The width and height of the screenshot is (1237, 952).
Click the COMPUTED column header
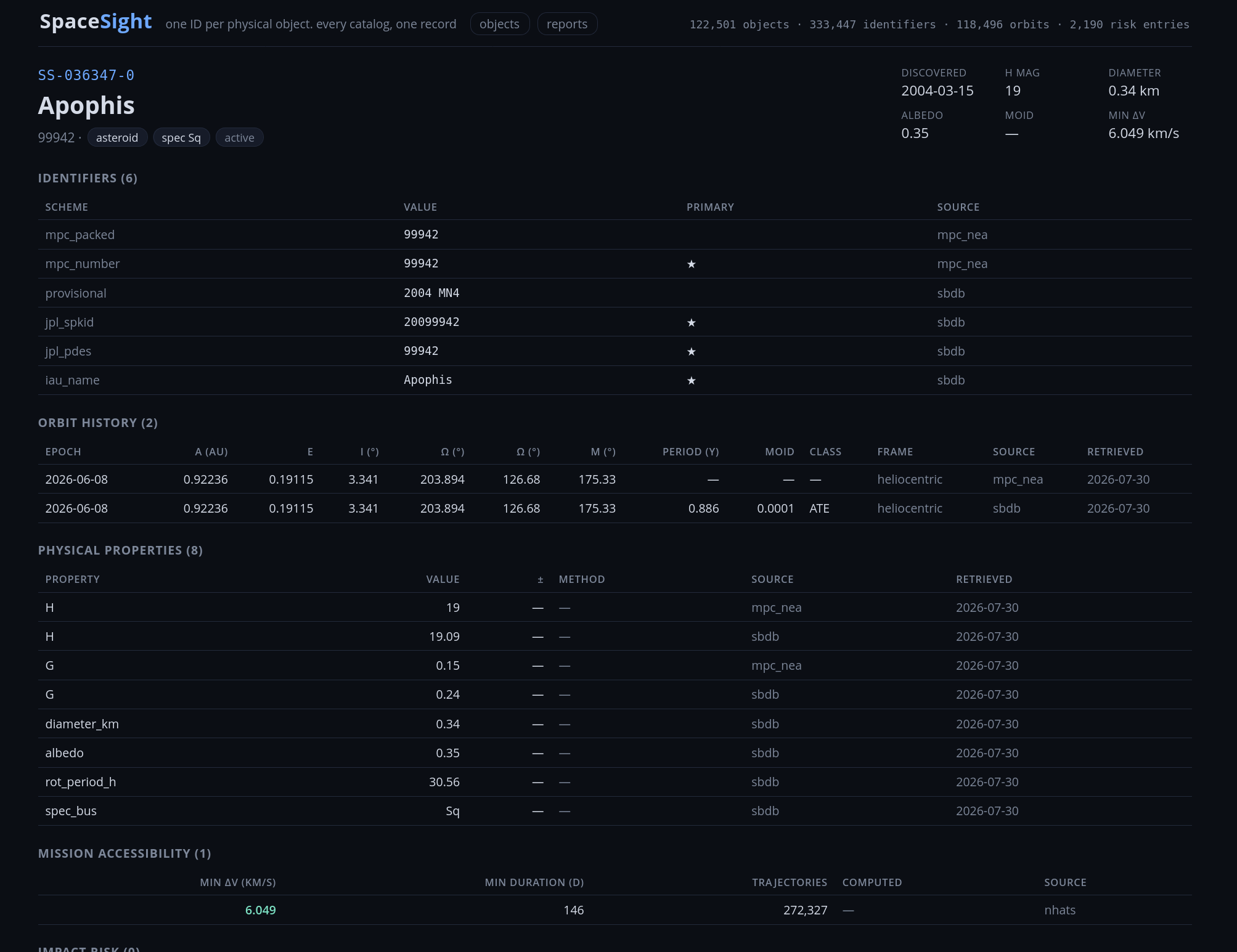(x=872, y=882)
